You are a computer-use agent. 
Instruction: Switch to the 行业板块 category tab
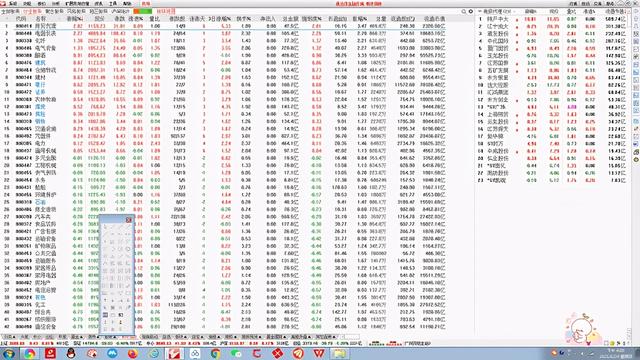point(32,11)
